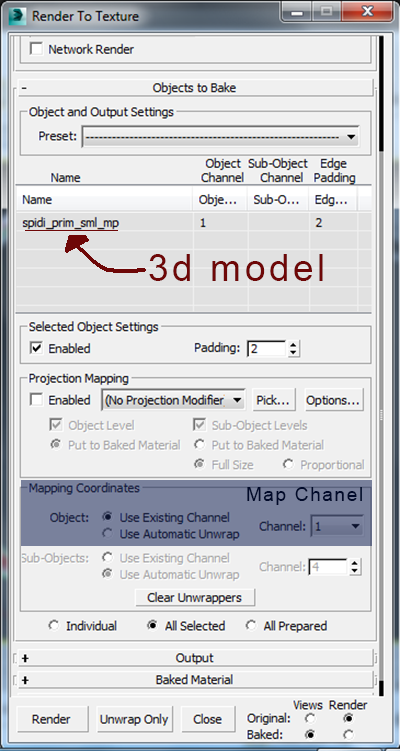Select Use Automatic Unwrap for Object
The image size is (400, 751).
(108, 534)
